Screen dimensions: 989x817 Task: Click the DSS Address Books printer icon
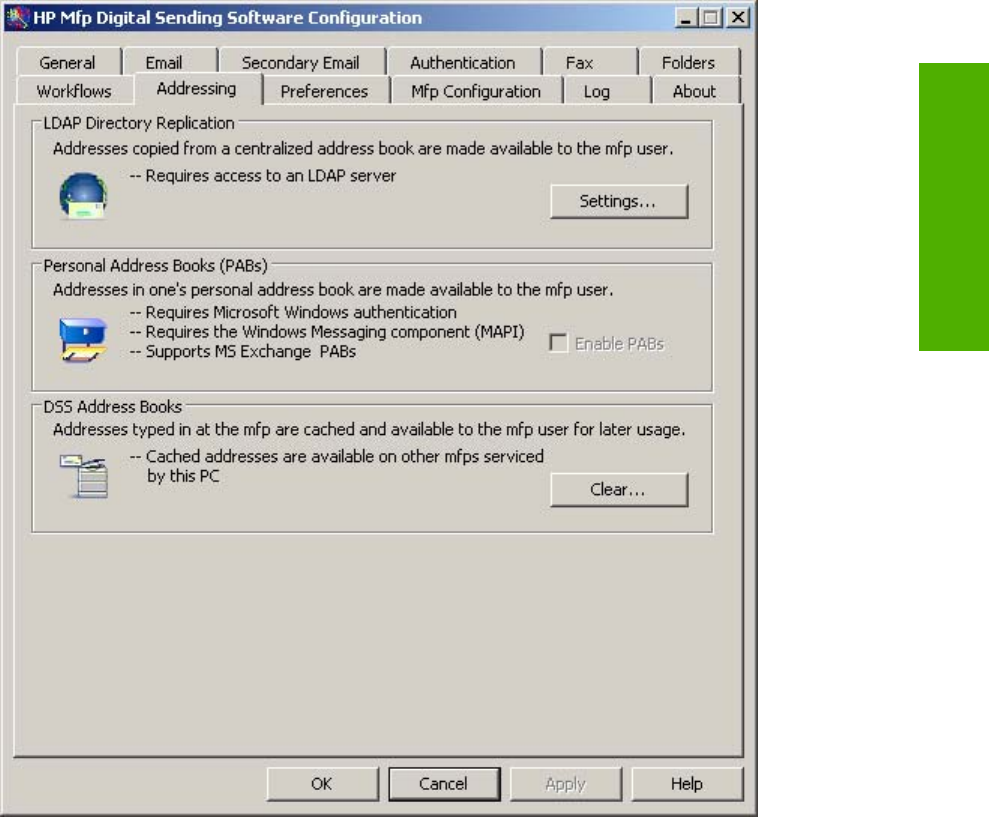[x=84, y=476]
